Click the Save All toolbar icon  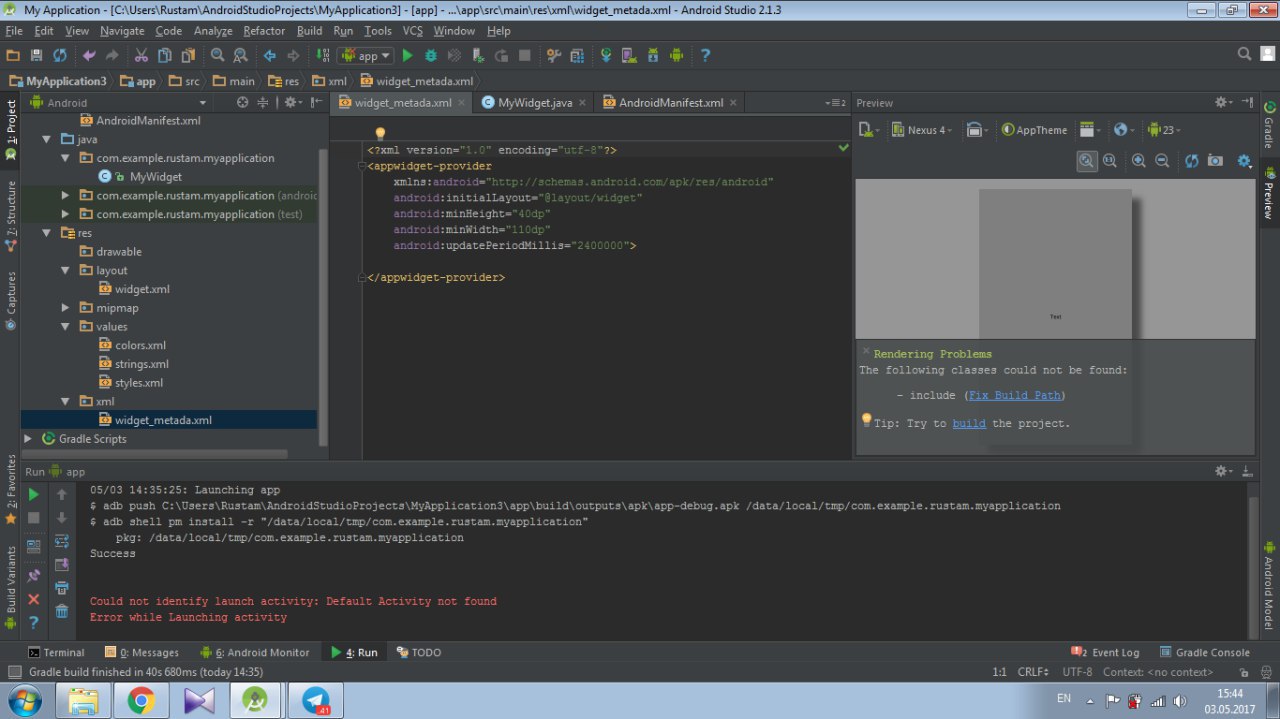(36, 56)
